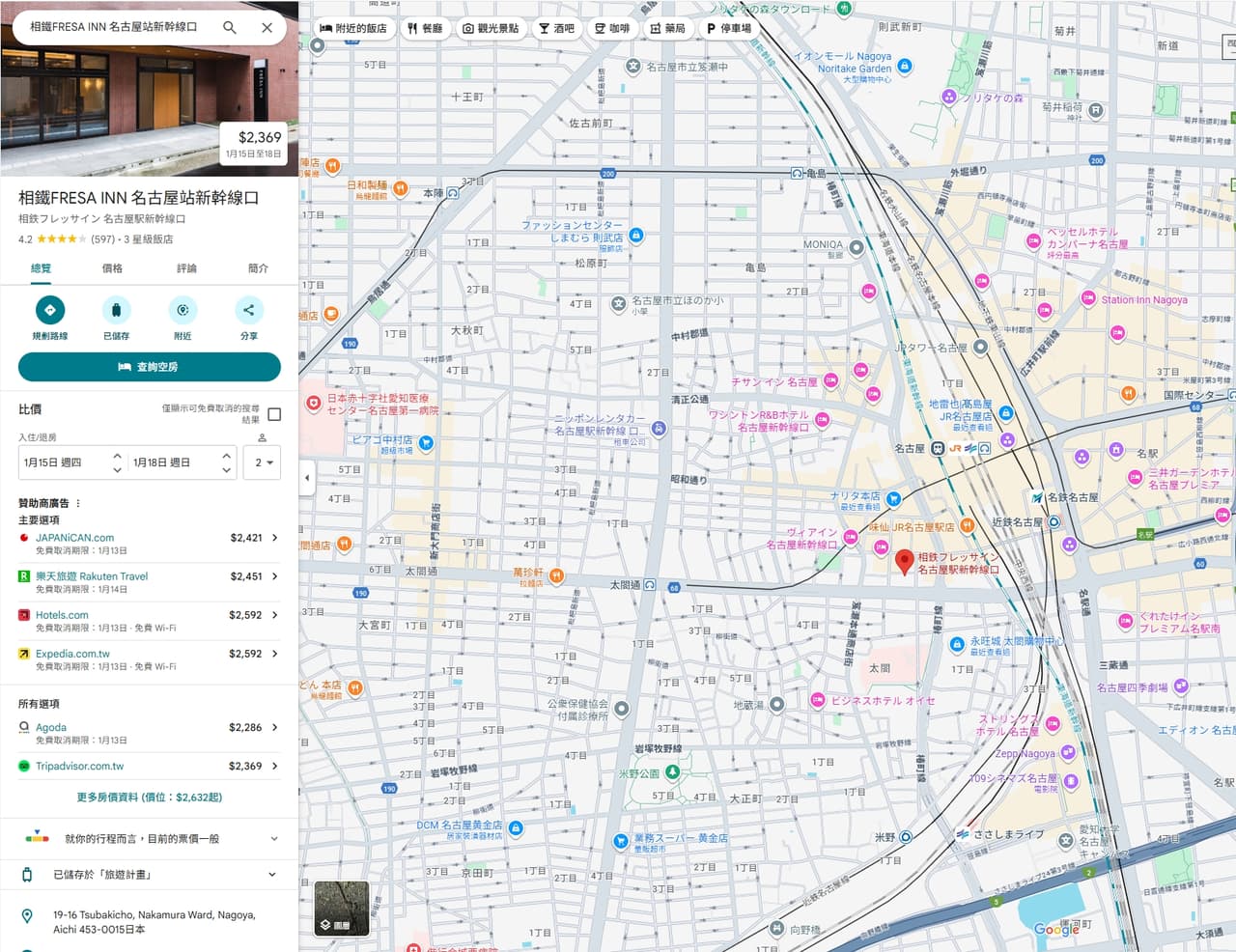The height and width of the screenshot is (952, 1236).
Task: Open Hotels.com booking option
Action: (150, 621)
